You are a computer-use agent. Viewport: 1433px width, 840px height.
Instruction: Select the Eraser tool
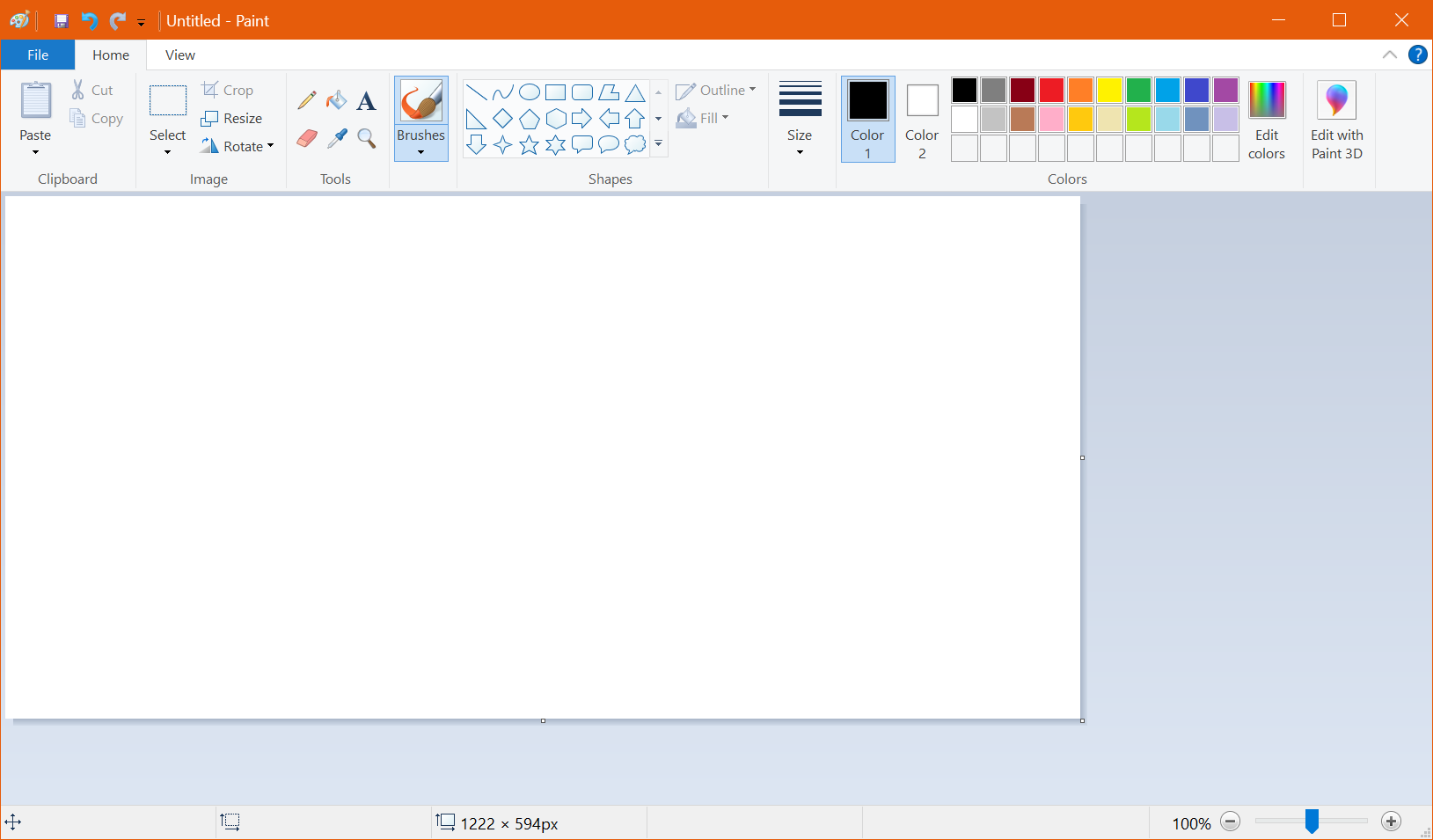(307, 138)
